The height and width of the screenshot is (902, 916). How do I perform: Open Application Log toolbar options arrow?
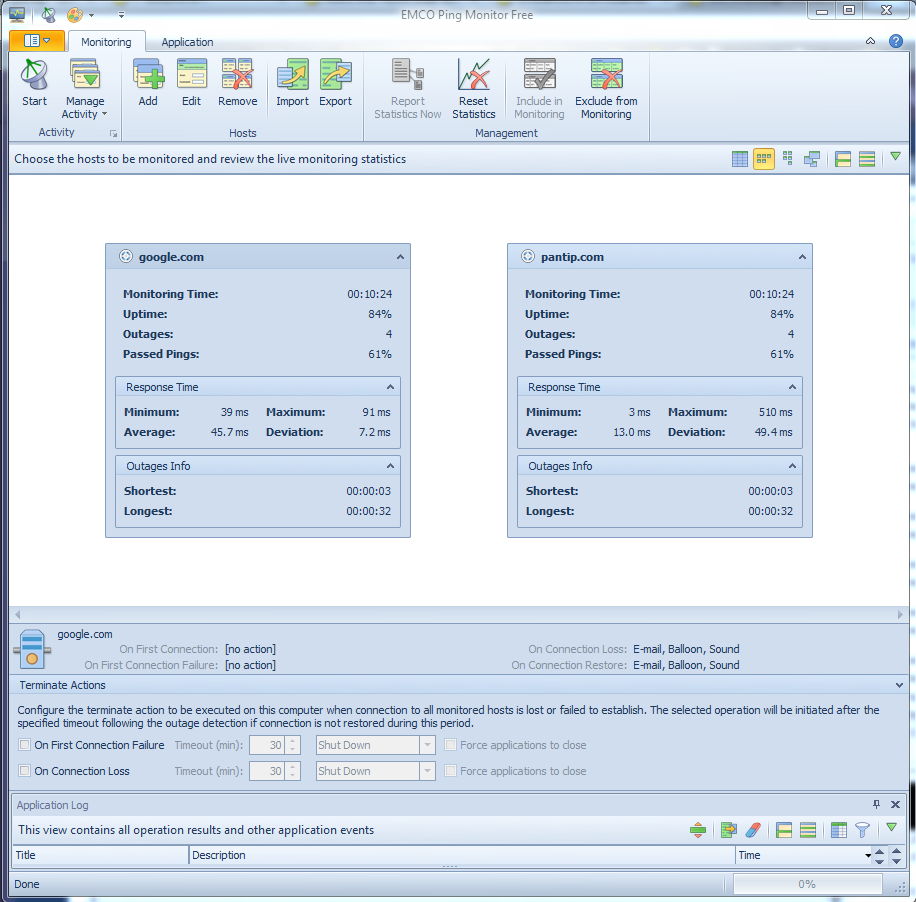891,827
